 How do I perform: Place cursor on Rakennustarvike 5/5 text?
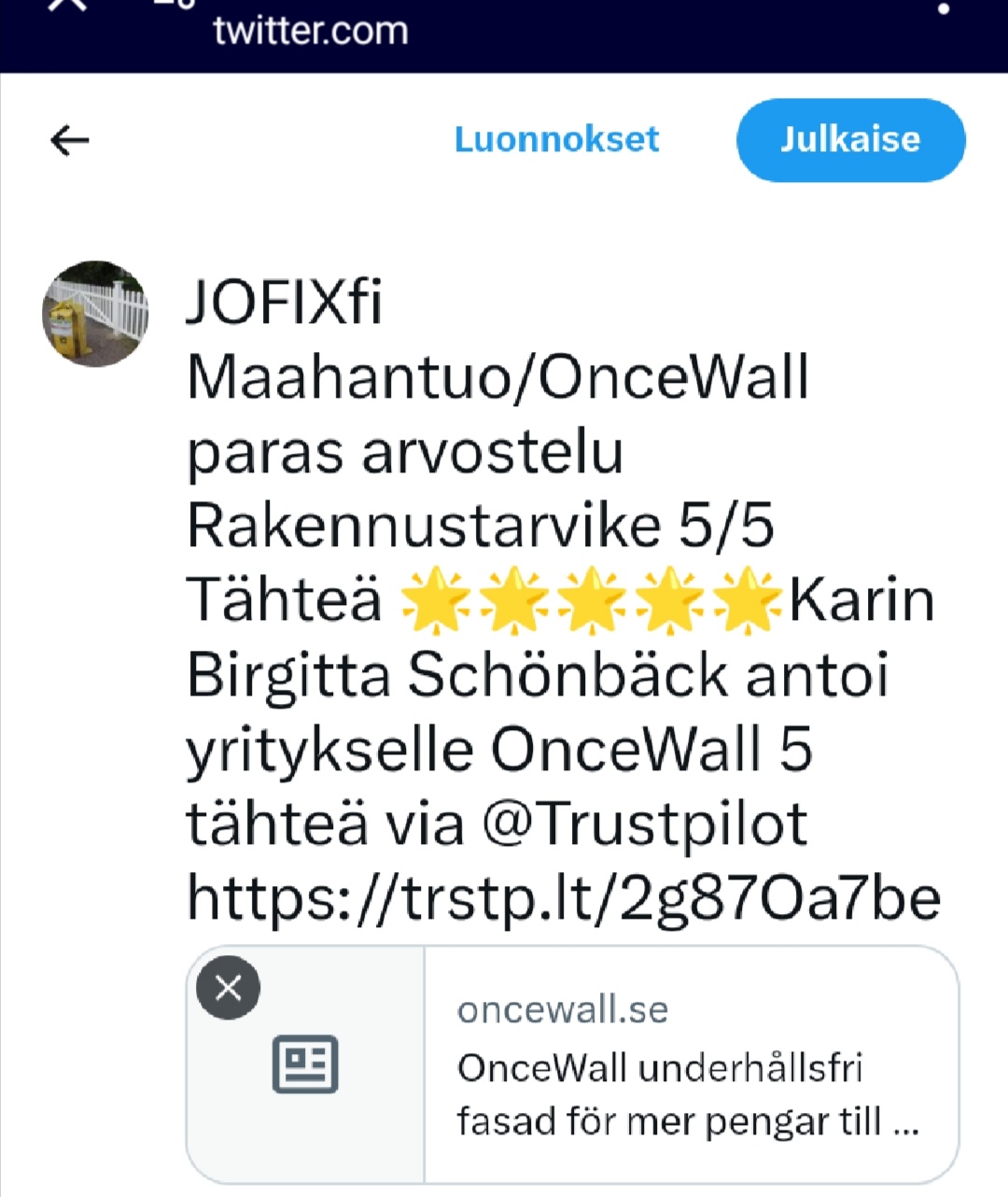pos(481,526)
